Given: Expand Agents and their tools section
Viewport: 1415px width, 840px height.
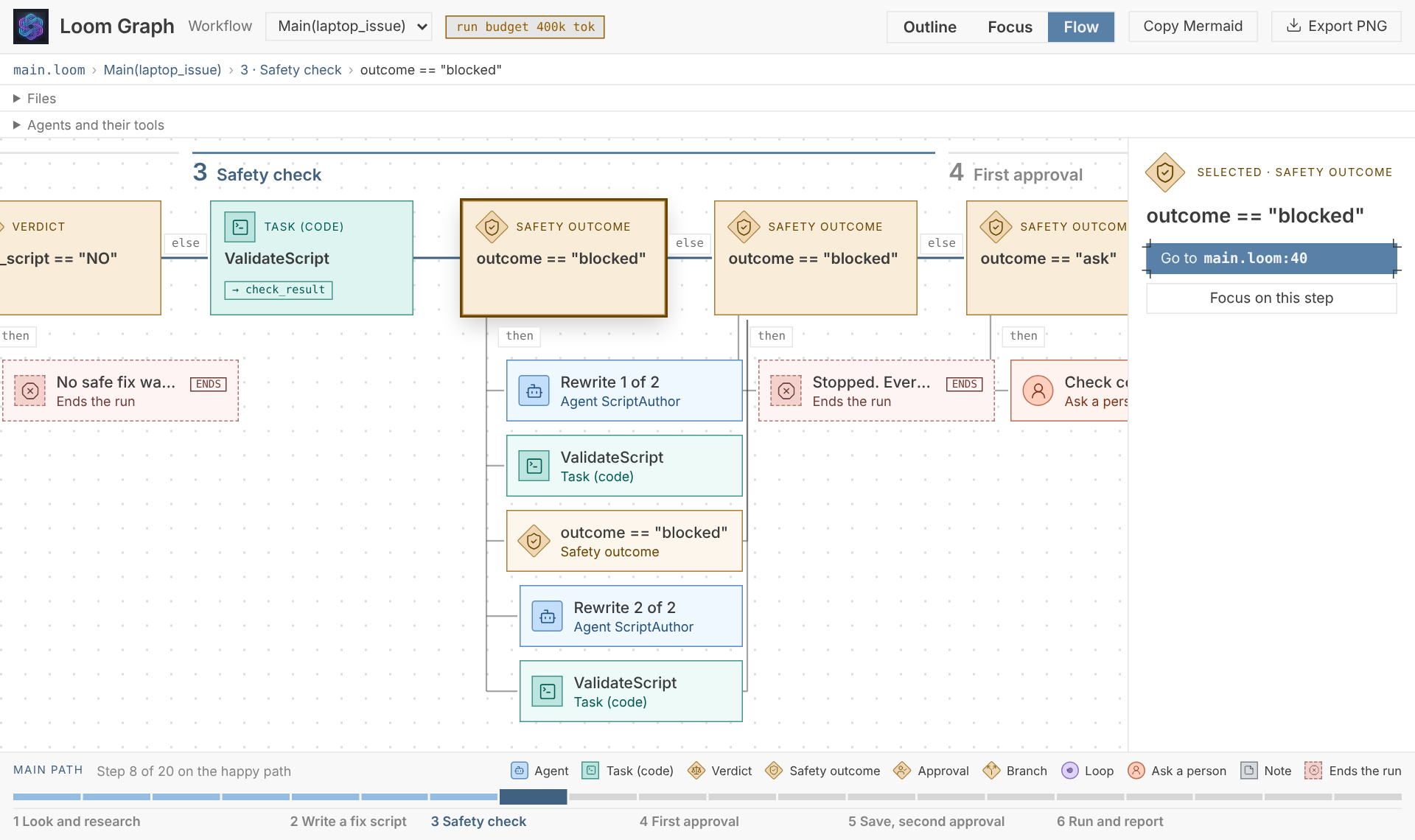Looking at the screenshot, I should click(88, 125).
